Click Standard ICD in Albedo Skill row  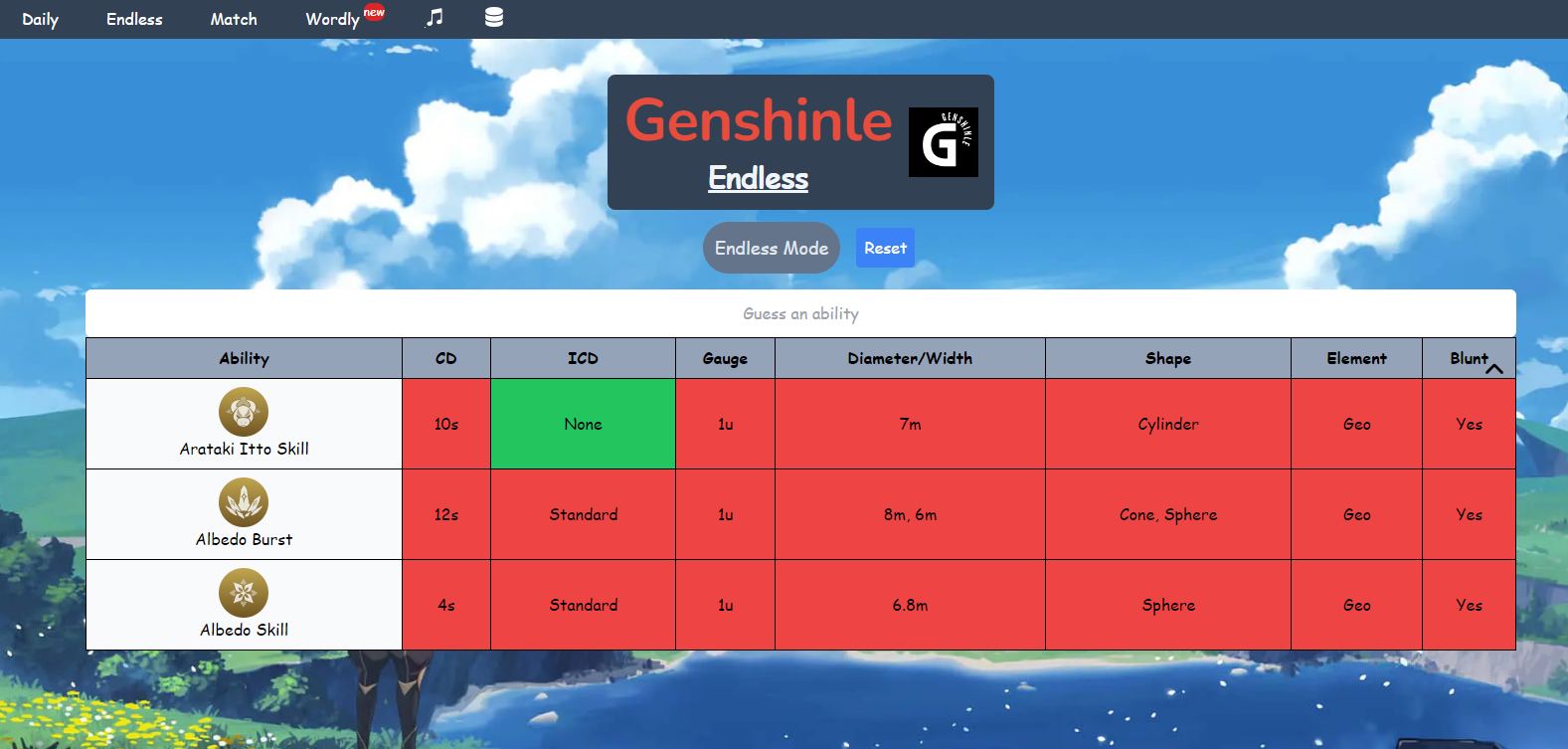pyautogui.click(x=583, y=605)
